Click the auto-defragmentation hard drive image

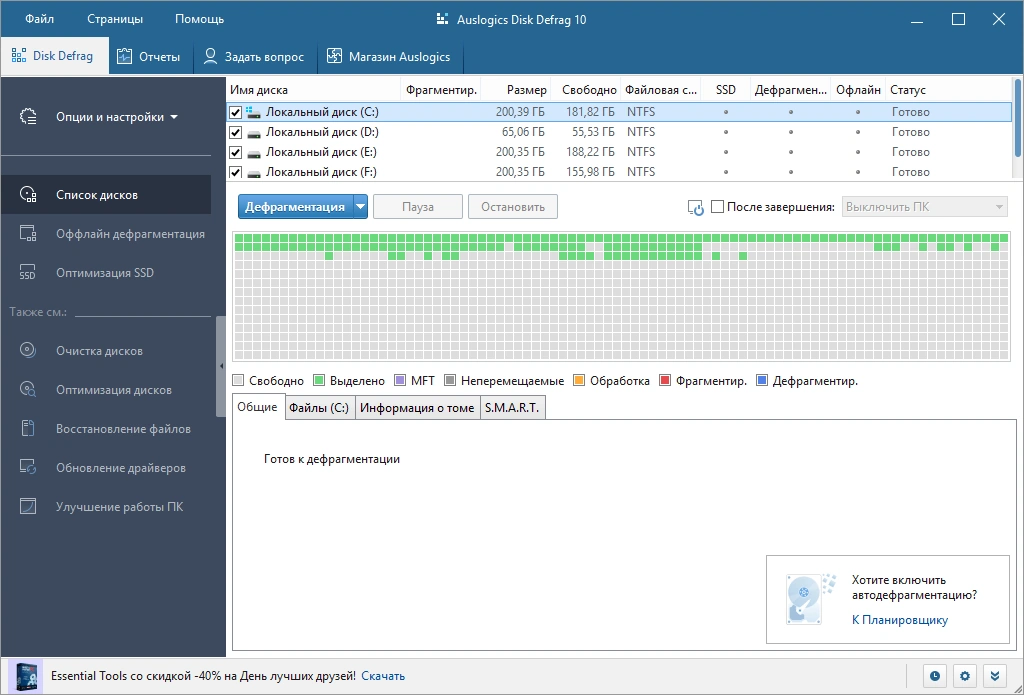810,600
